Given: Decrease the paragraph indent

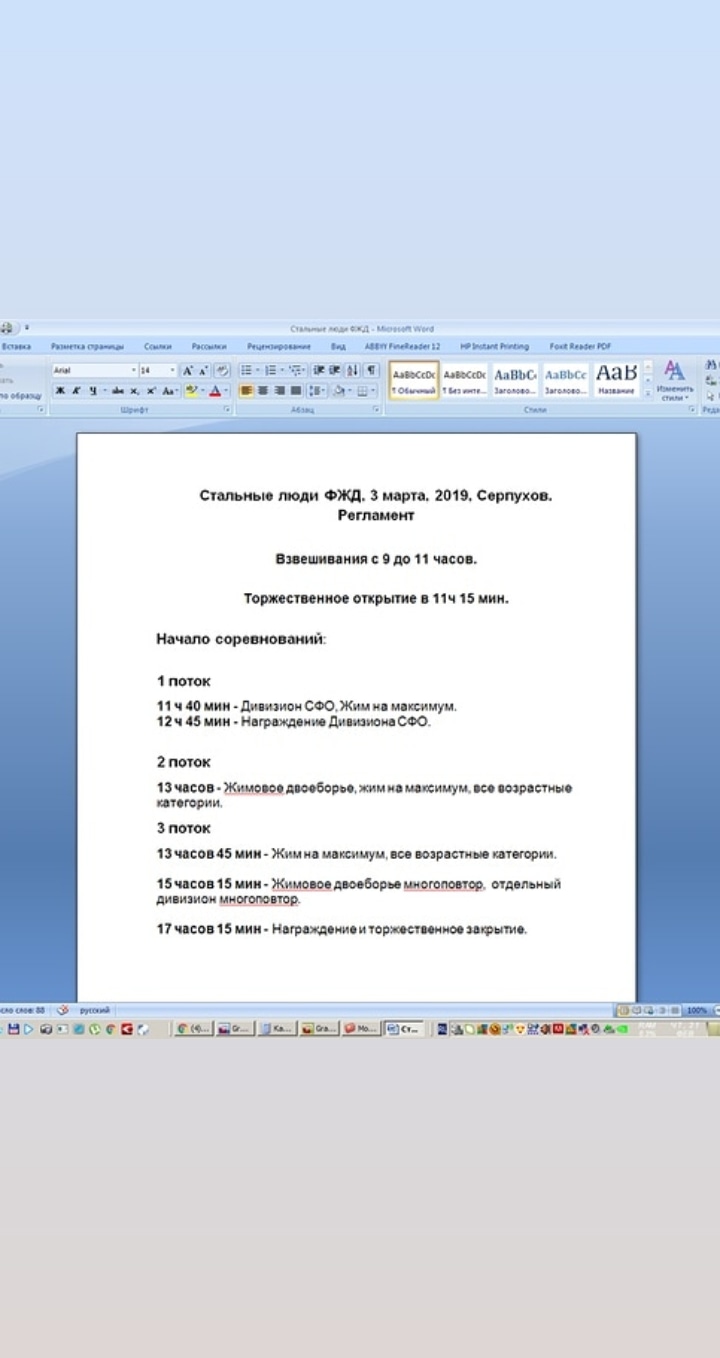Looking at the screenshot, I should tap(319, 370).
